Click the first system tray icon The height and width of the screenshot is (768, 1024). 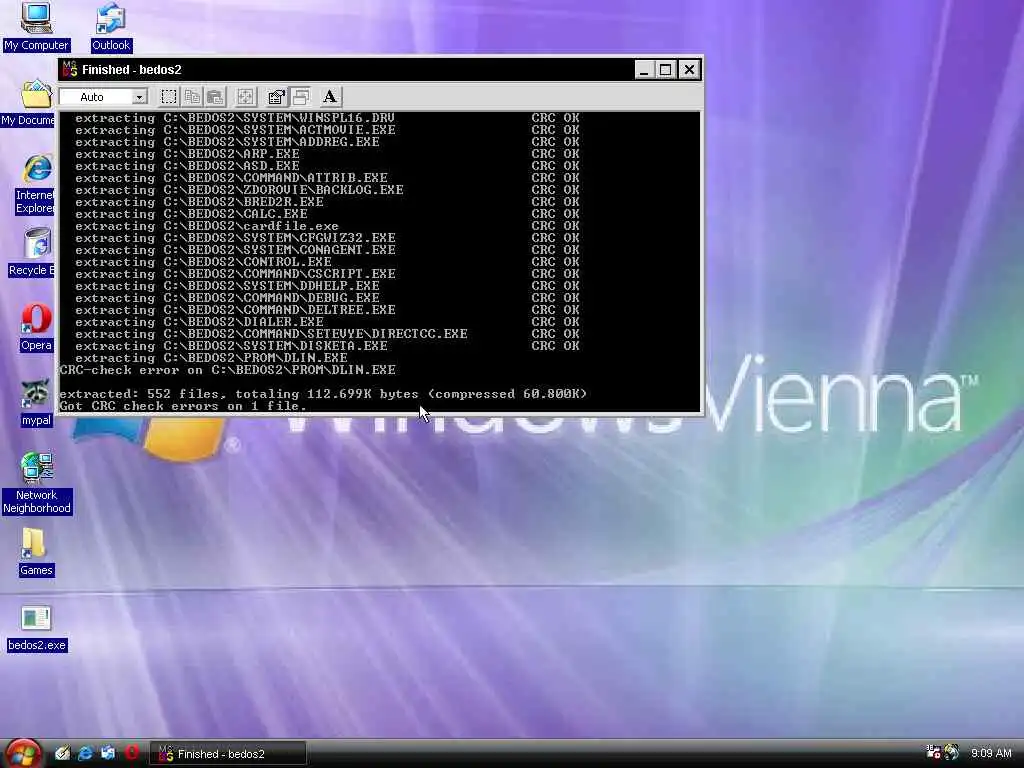(x=934, y=752)
